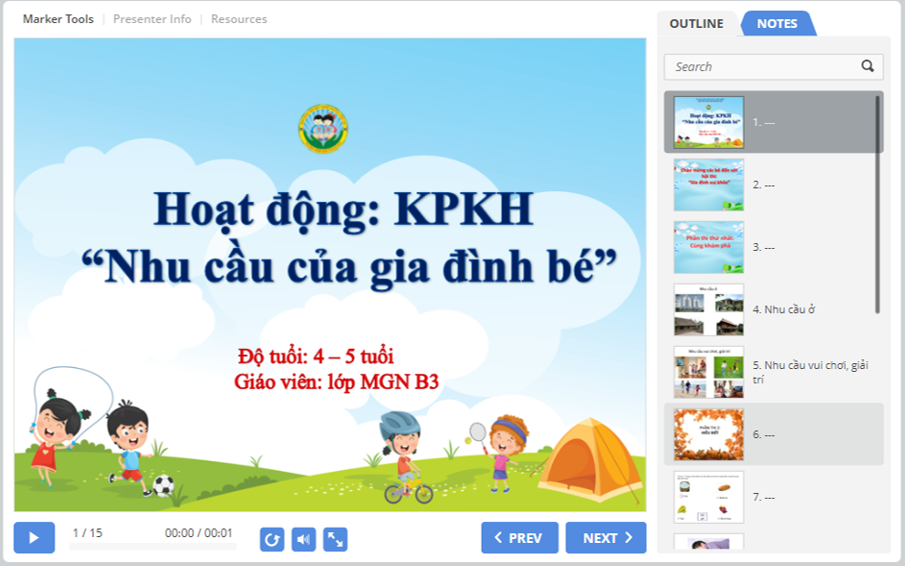Open slide 4 "Nhu cầu ở"
Viewport: 905px width, 566px height.
(x=709, y=309)
